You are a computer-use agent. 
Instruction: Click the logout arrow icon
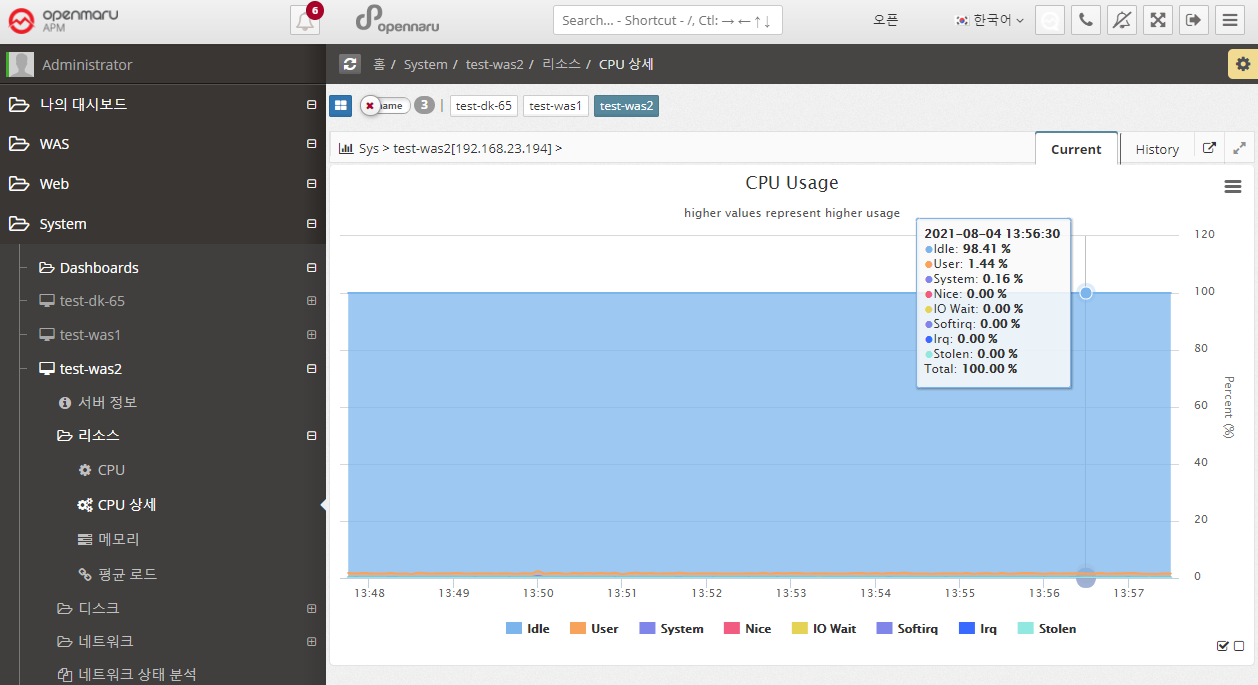[1194, 20]
